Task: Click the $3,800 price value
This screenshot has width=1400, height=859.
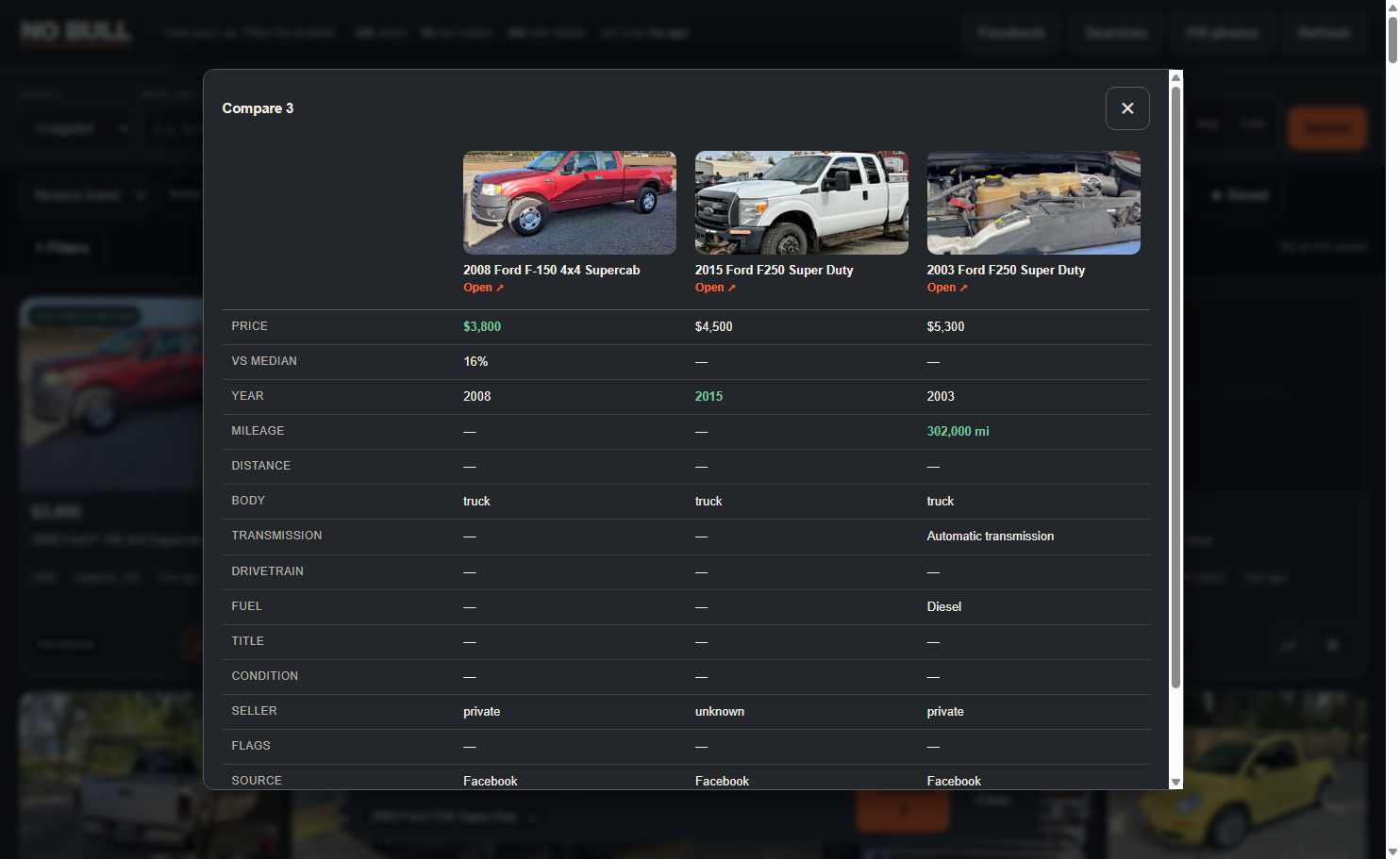Action: pos(482,326)
